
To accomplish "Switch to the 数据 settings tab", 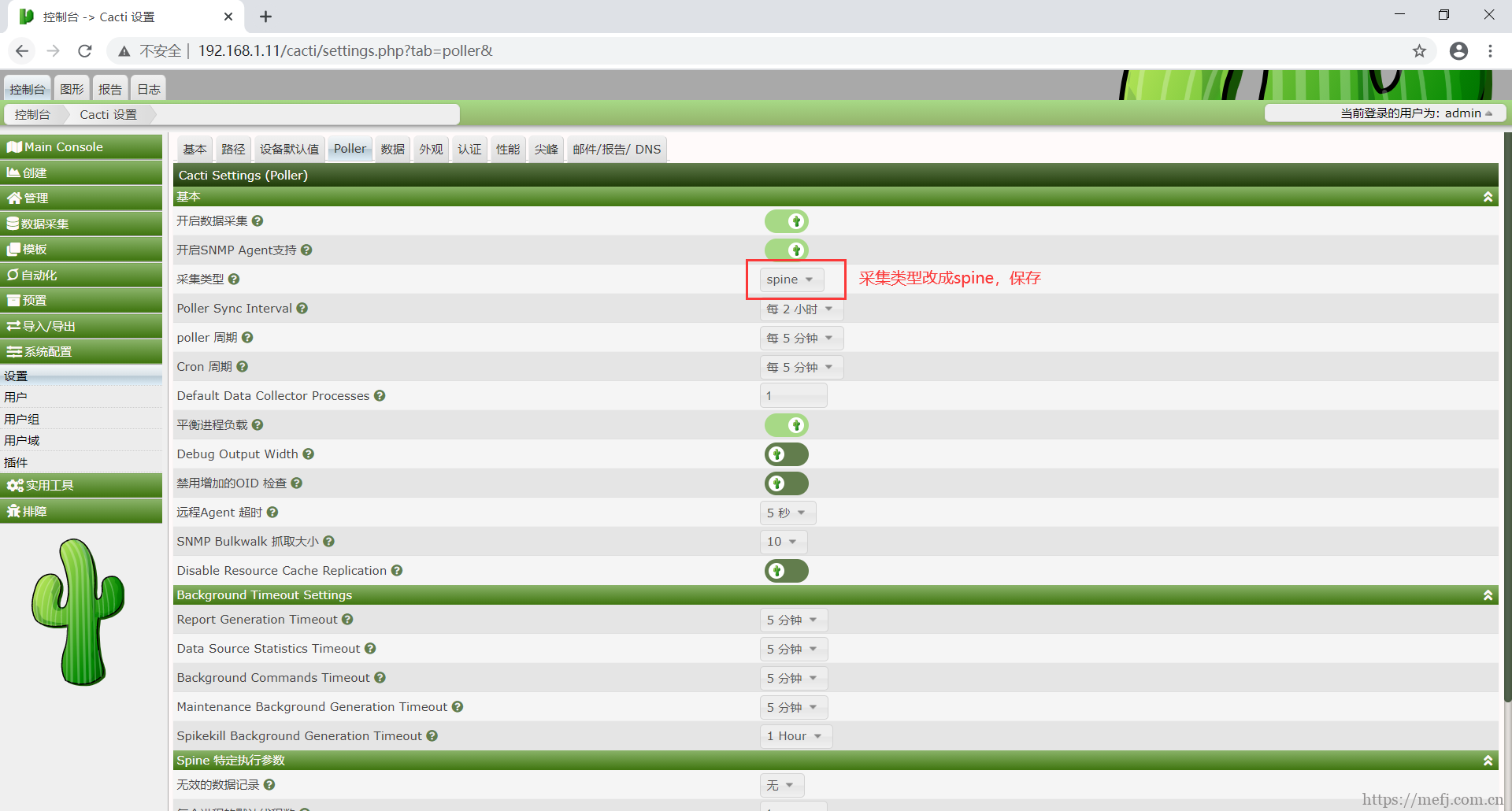I will [x=392, y=149].
